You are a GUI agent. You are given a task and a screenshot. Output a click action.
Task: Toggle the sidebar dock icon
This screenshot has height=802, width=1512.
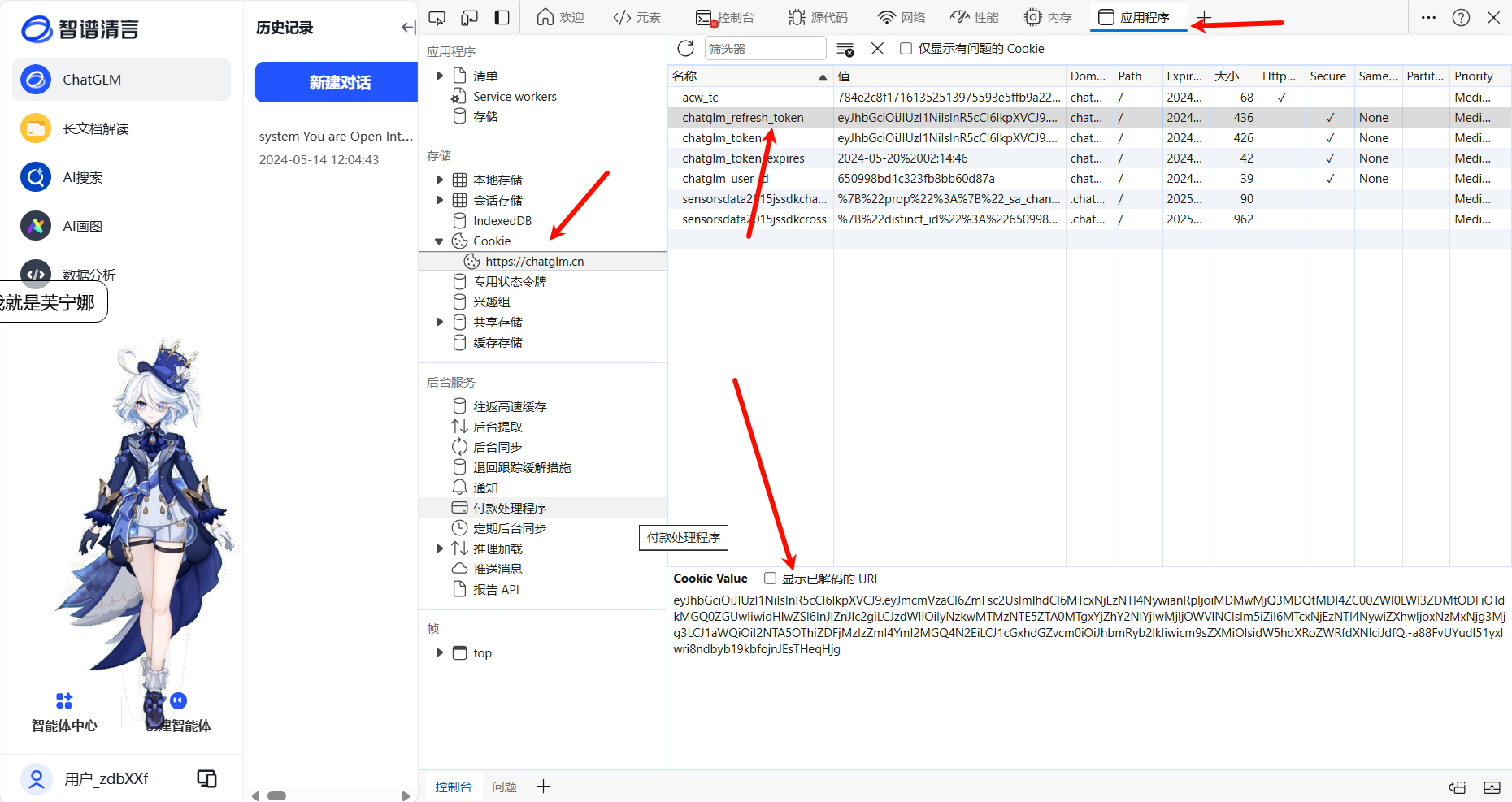point(502,17)
